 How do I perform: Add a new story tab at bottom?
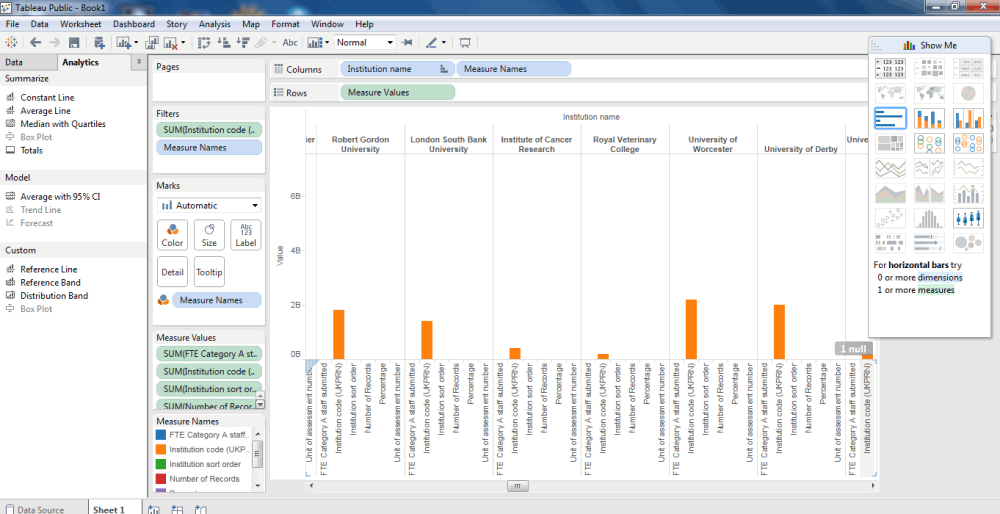click(201, 510)
